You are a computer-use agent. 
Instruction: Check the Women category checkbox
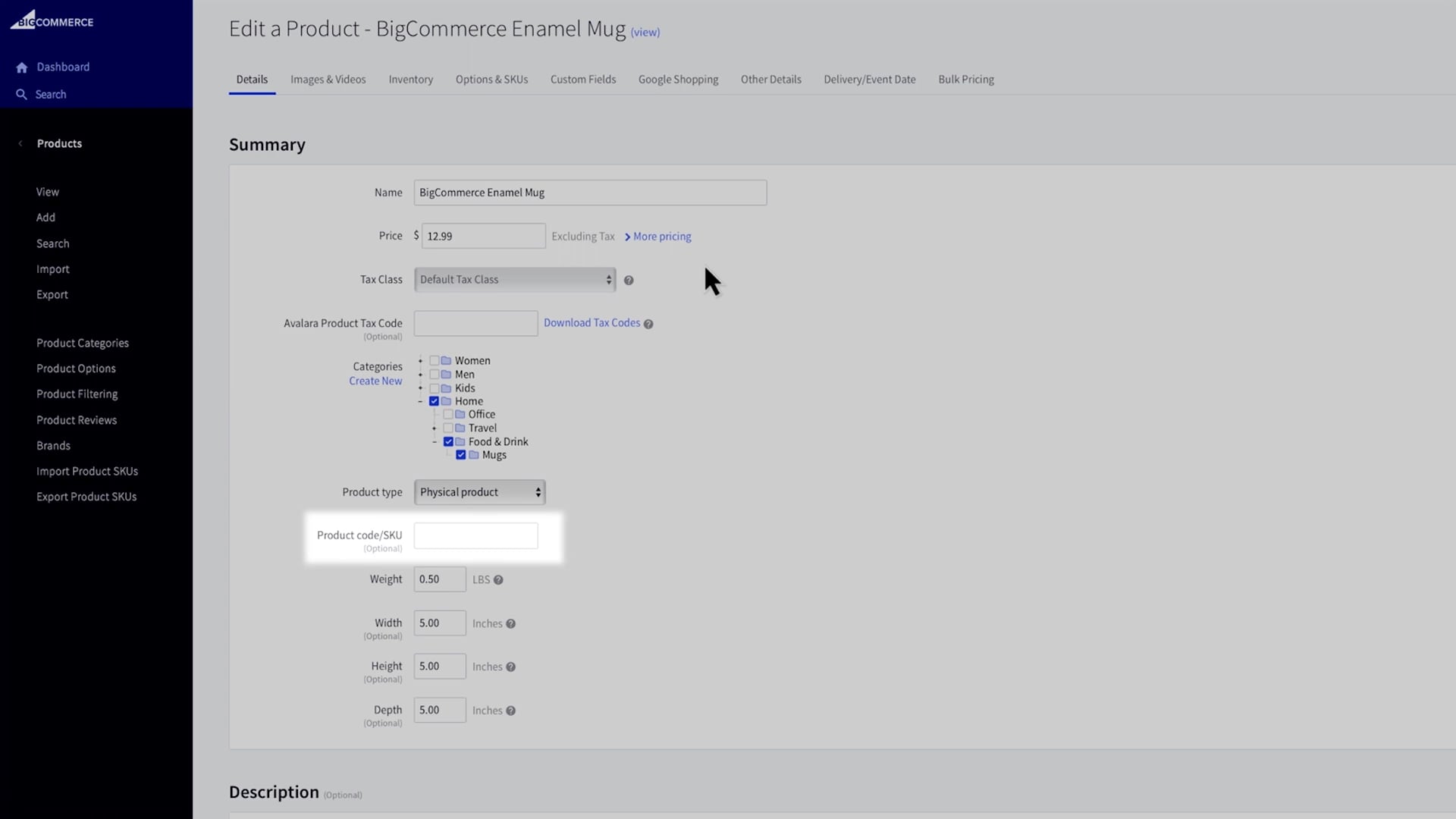(435, 361)
